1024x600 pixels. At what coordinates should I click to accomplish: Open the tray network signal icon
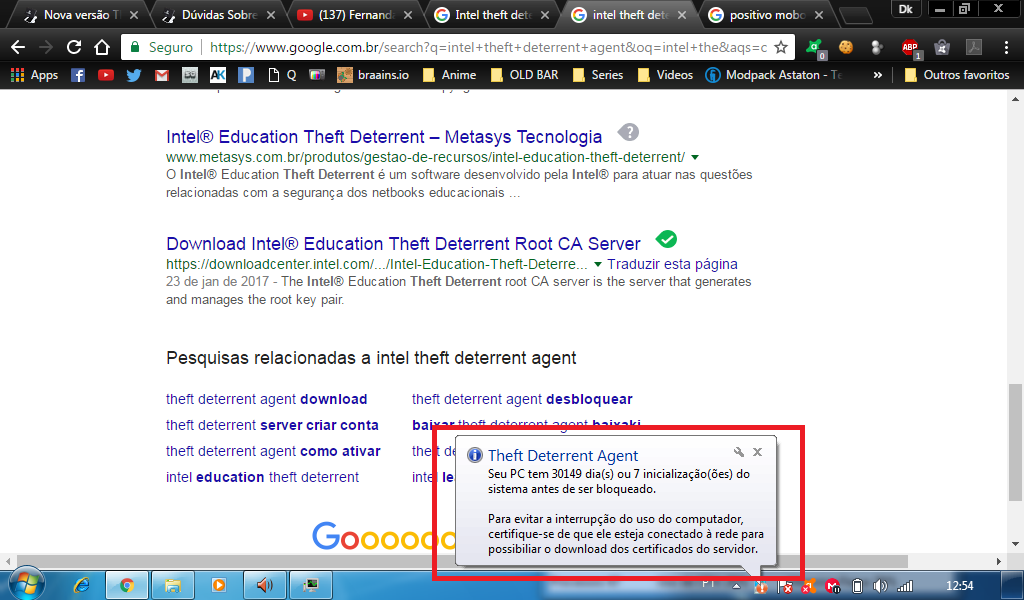905,586
